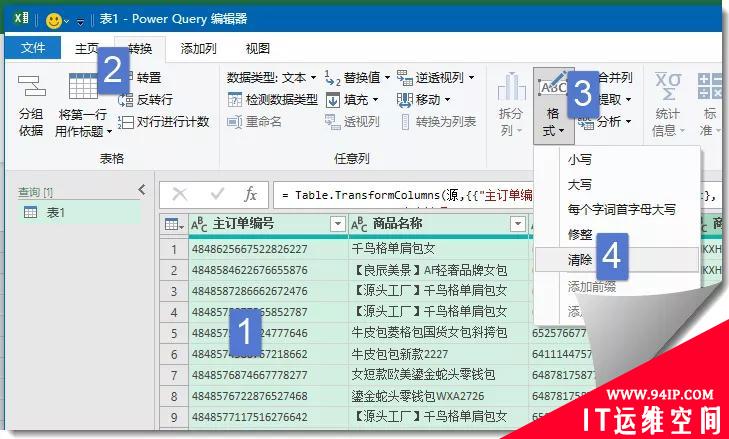Click the 拆分列 split column button
Screen dimensions: 729x439
[511, 105]
